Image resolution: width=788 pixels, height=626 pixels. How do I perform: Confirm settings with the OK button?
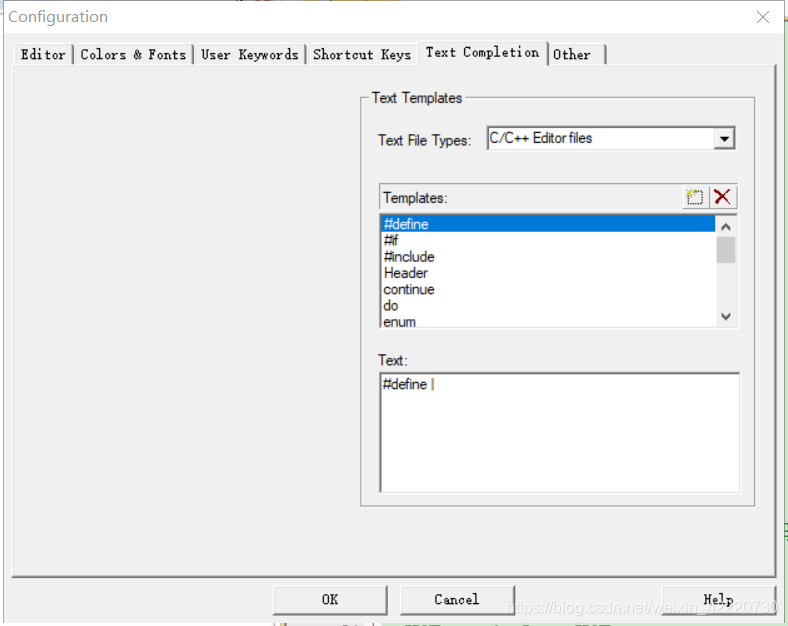click(x=330, y=599)
